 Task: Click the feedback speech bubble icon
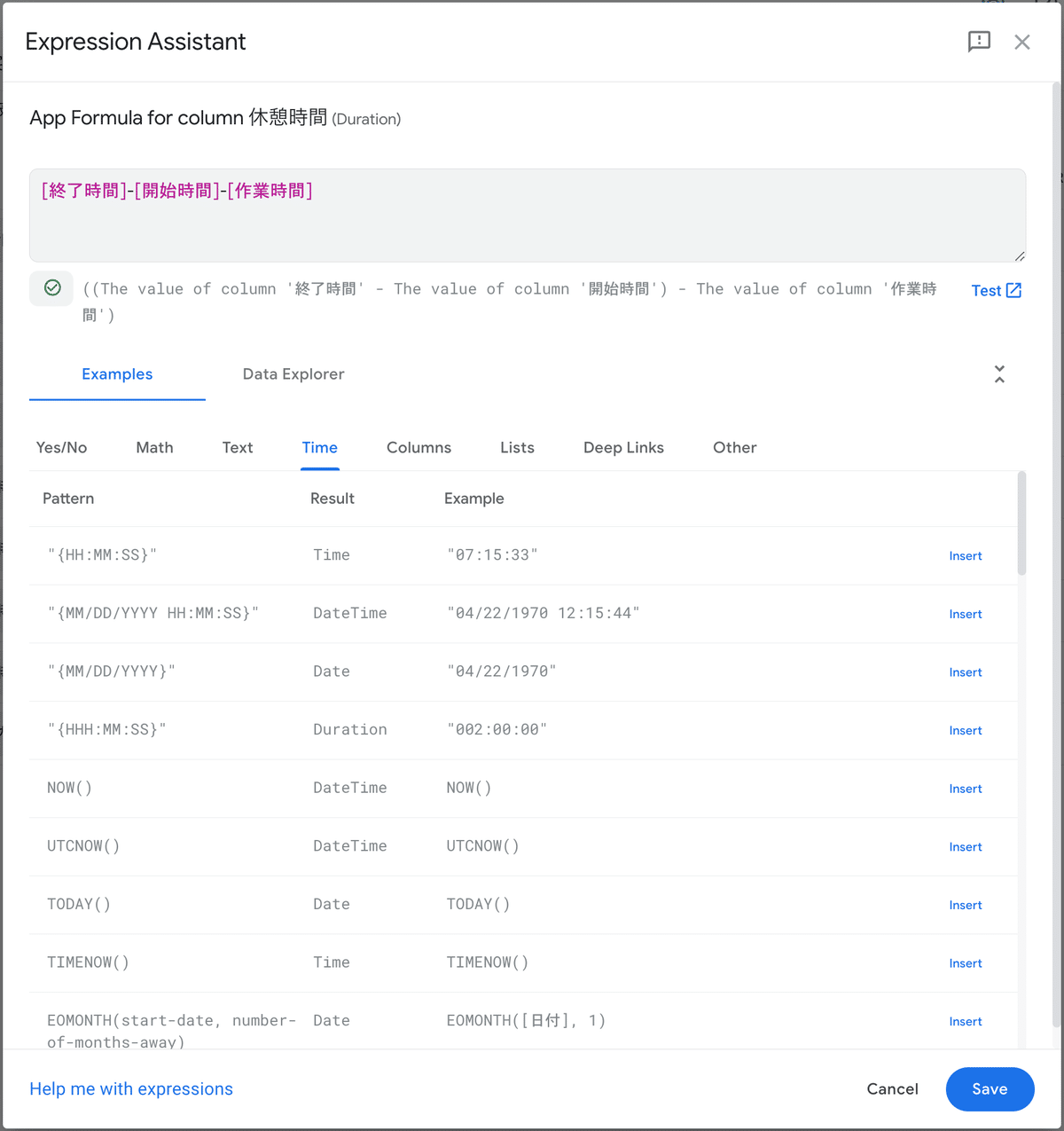pos(979,42)
